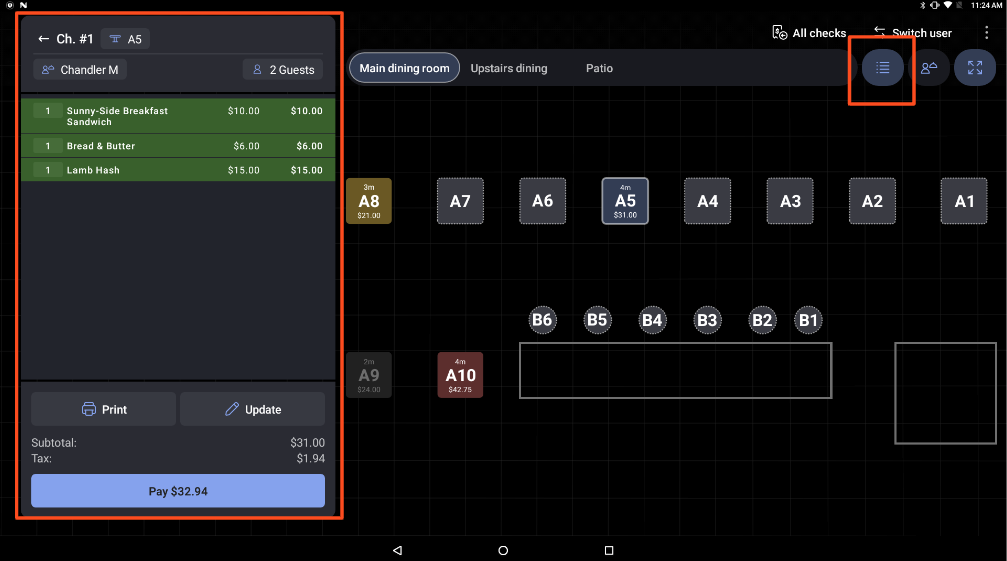Switch to the Patio tab
Screen dimensions: 1007x561
click(599, 68)
